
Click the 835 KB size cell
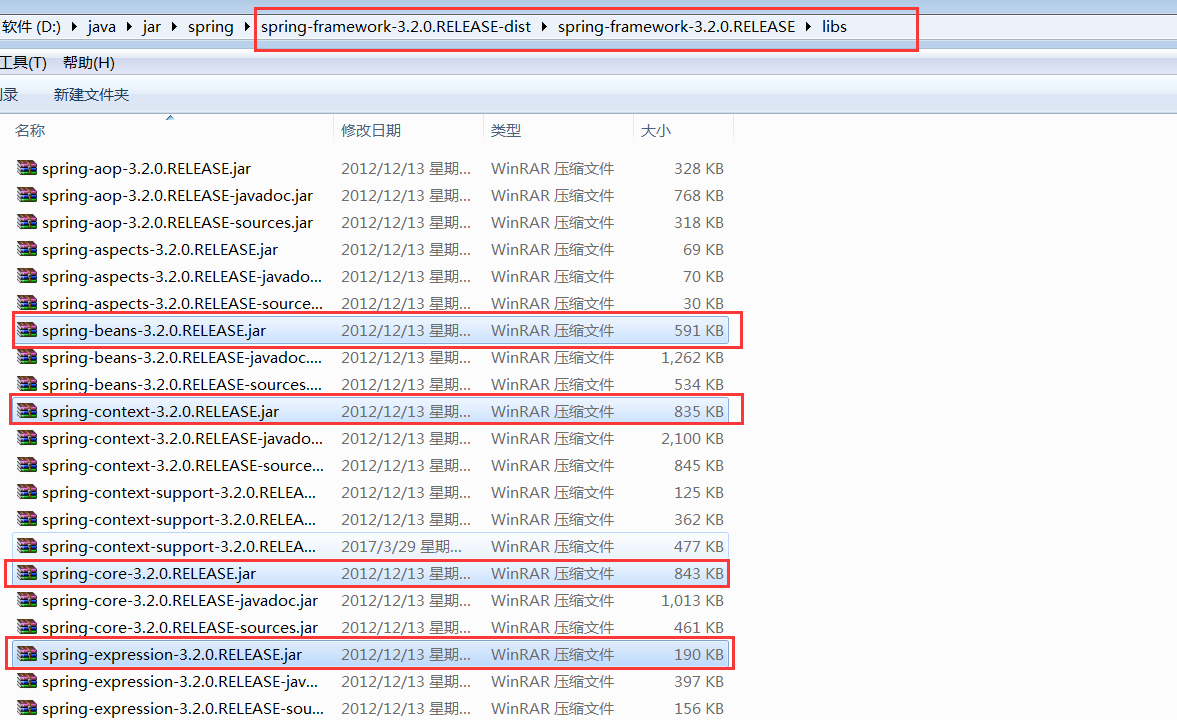pyautogui.click(x=699, y=411)
